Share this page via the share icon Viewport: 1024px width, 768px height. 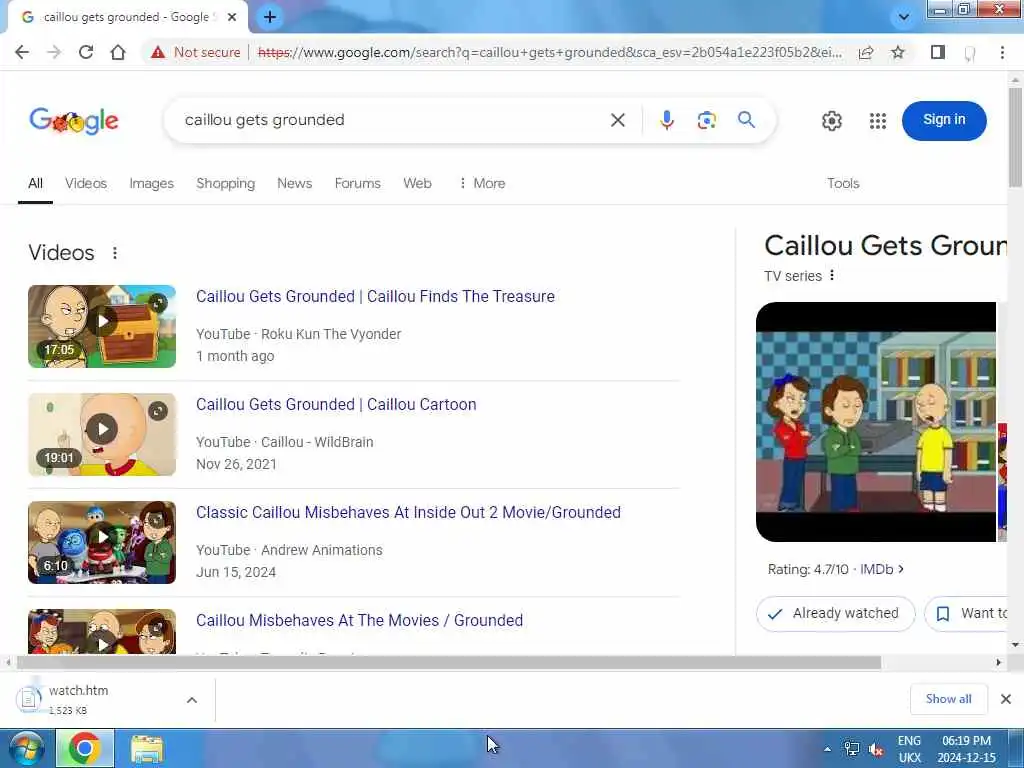pos(866,52)
